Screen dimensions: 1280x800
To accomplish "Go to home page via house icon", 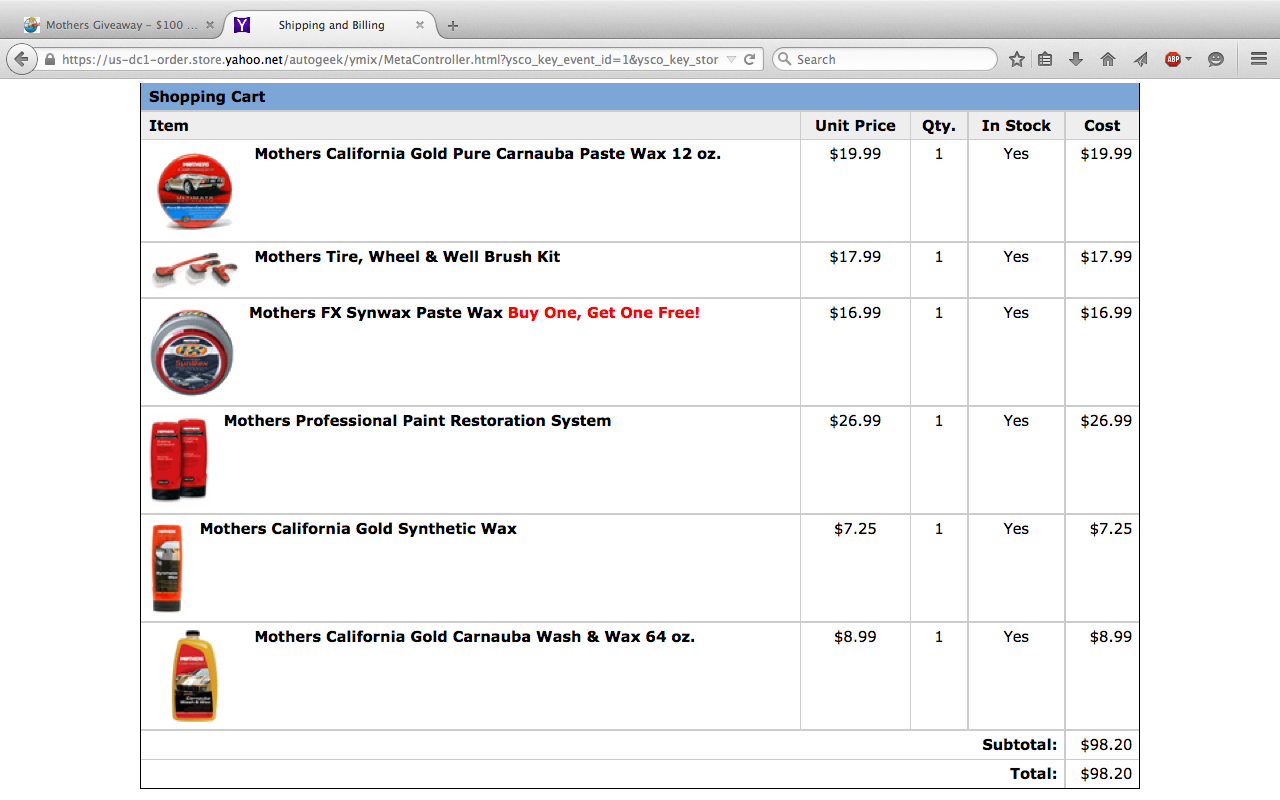I will [x=1108, y=59].
